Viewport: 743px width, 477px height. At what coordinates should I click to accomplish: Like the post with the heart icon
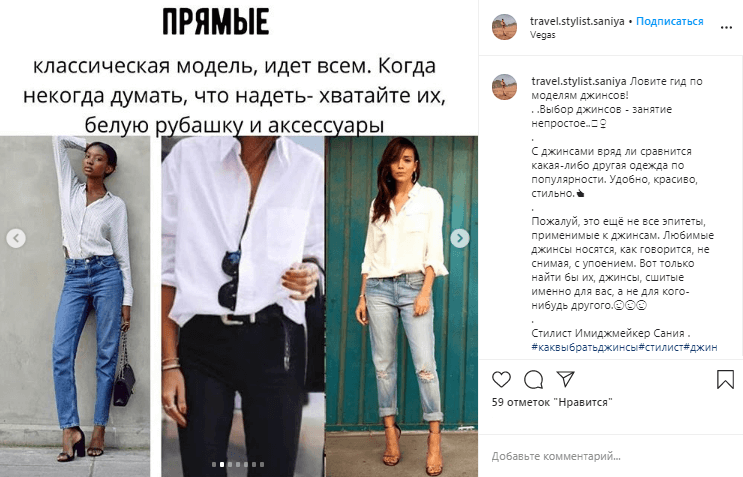(x=501, y=379)
